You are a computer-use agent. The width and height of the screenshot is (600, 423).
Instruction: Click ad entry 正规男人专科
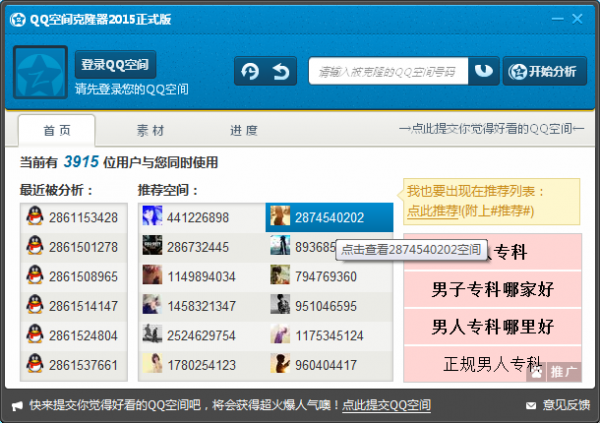coord(492,364)
